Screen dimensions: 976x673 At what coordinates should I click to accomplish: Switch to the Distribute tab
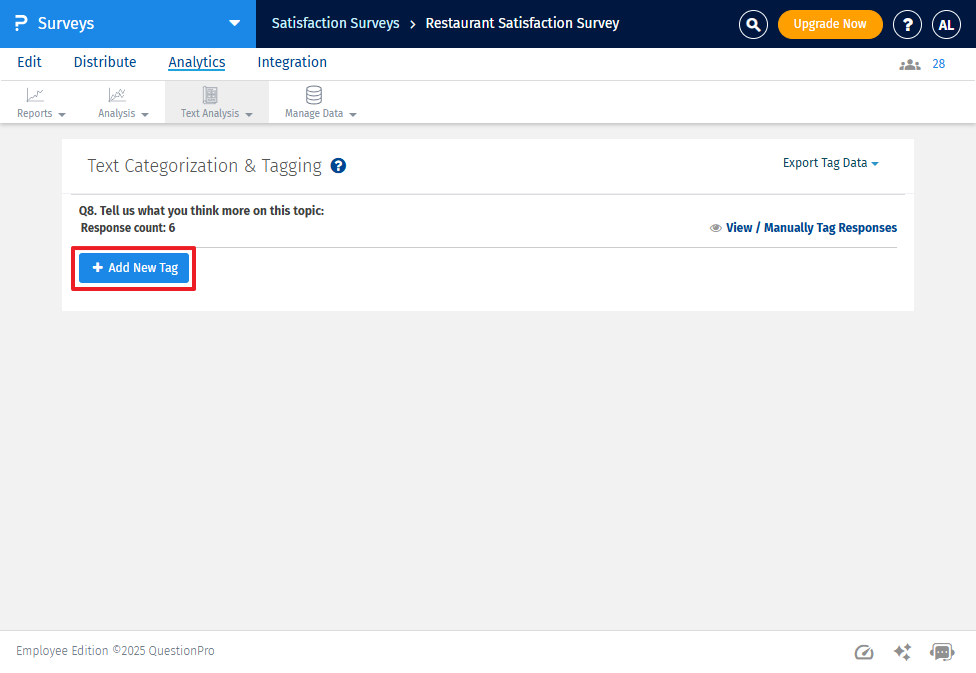point(105,62)
